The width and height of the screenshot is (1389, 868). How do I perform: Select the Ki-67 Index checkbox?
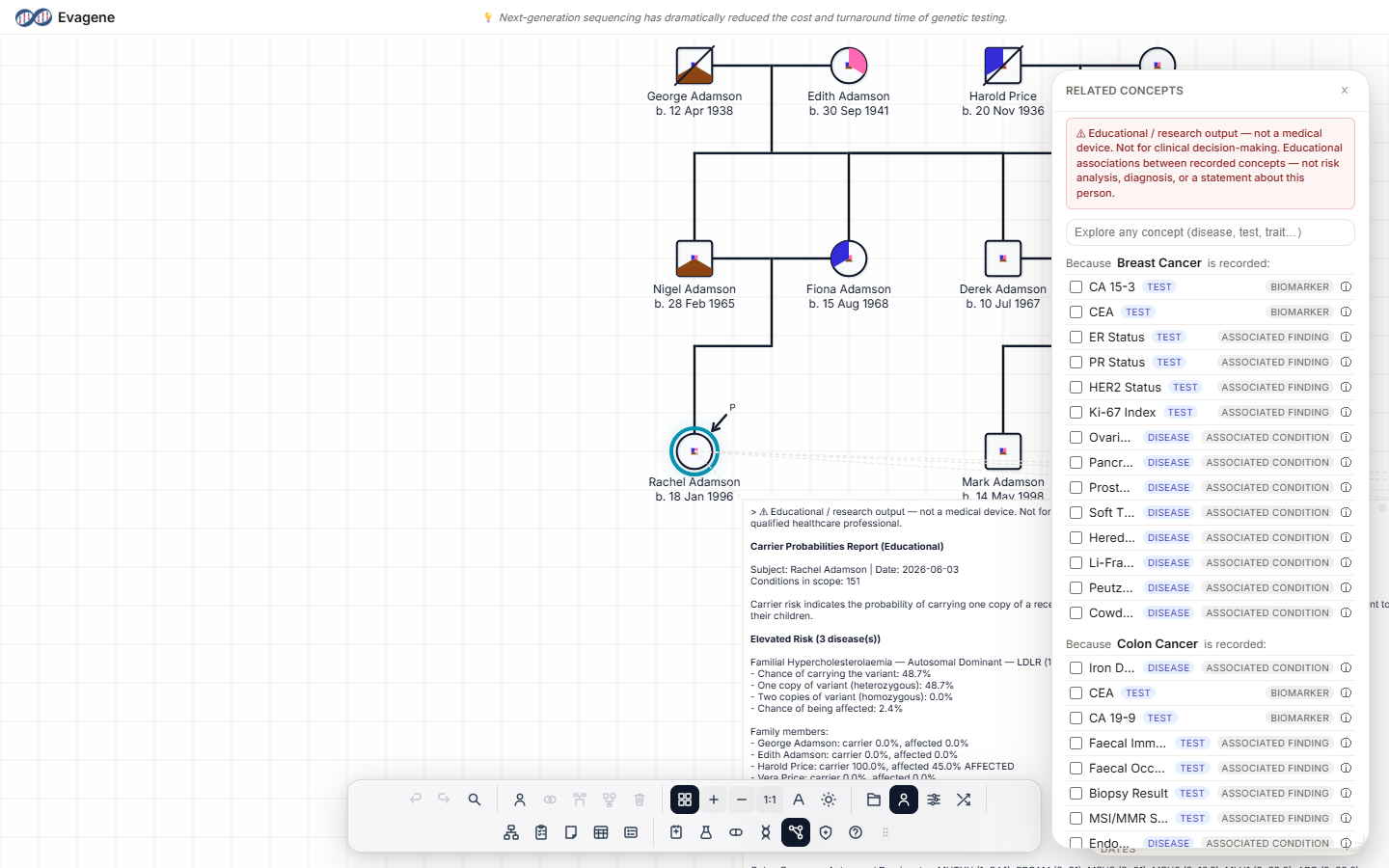(1076, 412)
